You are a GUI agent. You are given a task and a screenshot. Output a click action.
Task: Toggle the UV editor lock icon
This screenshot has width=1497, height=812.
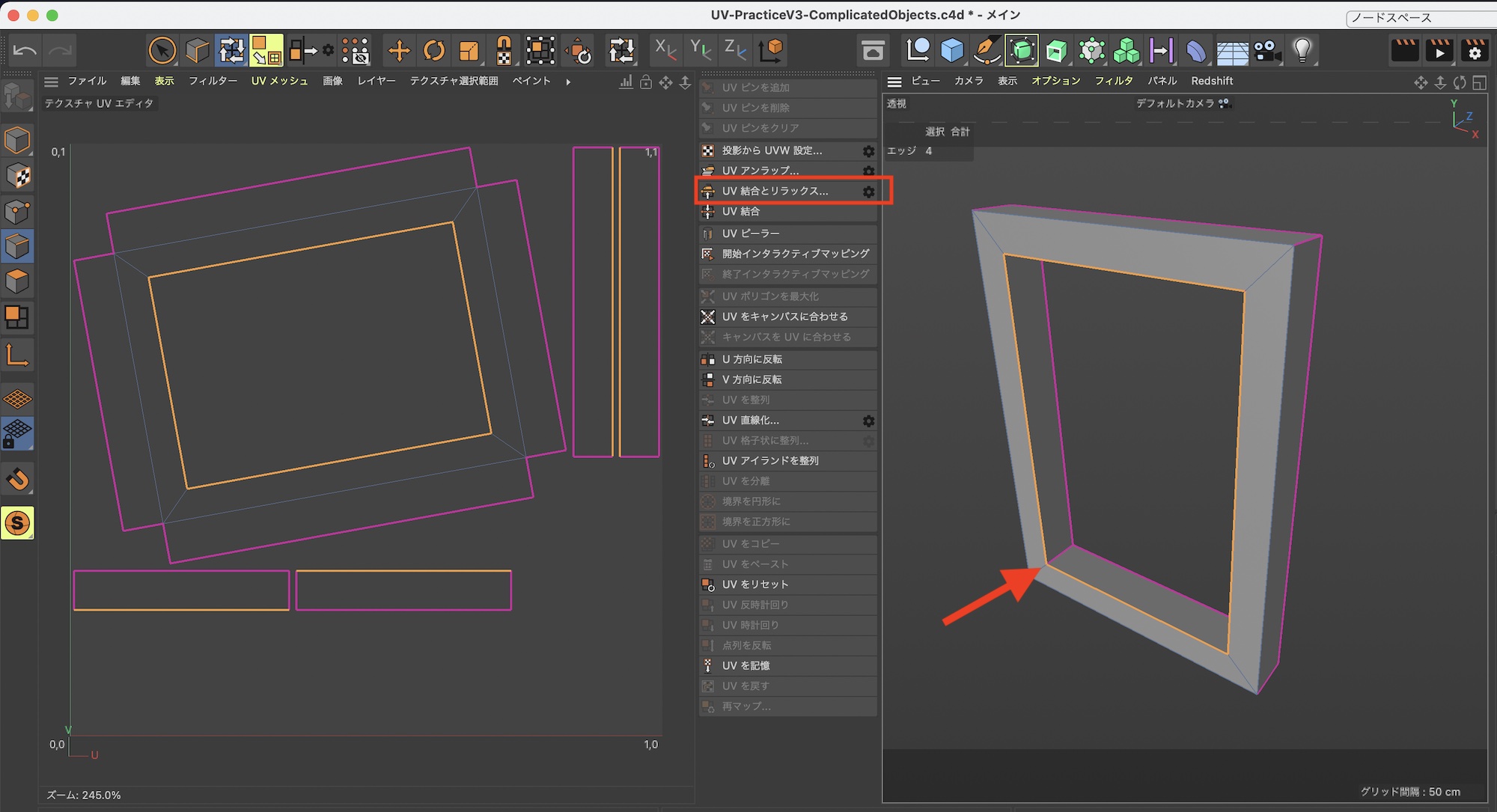646,82
